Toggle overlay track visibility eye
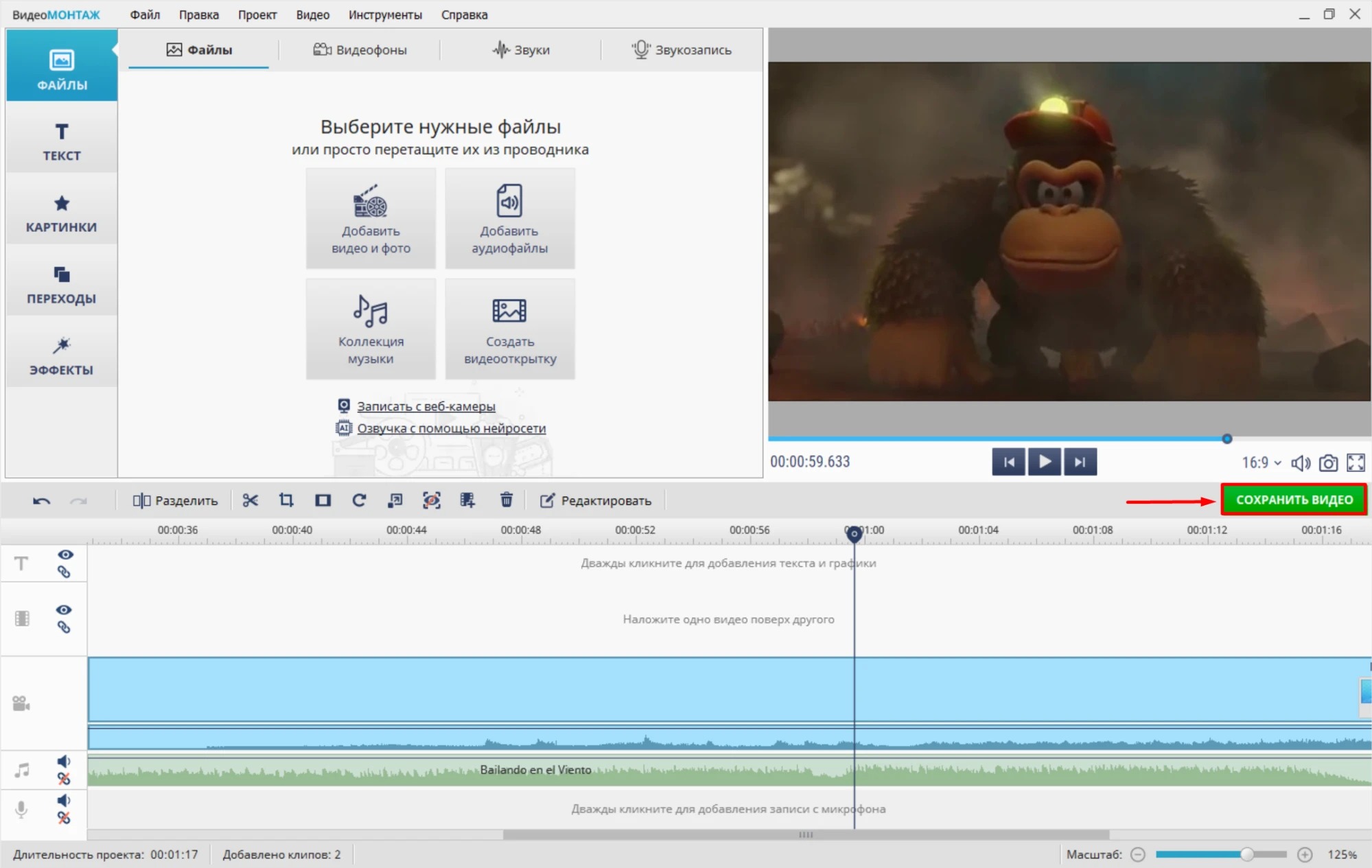Viewport: 1372px width, 868px height. click(64, 609)
